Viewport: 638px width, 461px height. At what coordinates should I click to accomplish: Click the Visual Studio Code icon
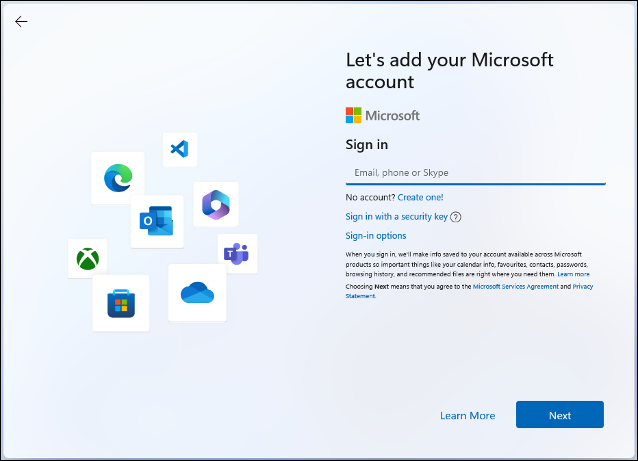[180, 149]
